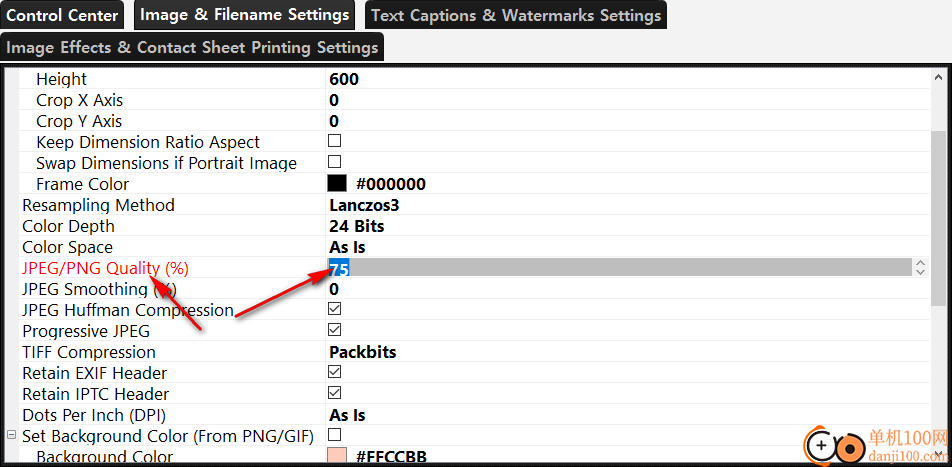
Task: Enable Keep Dimension Ratio Aspect checkbox
Action: coord(335,142)
